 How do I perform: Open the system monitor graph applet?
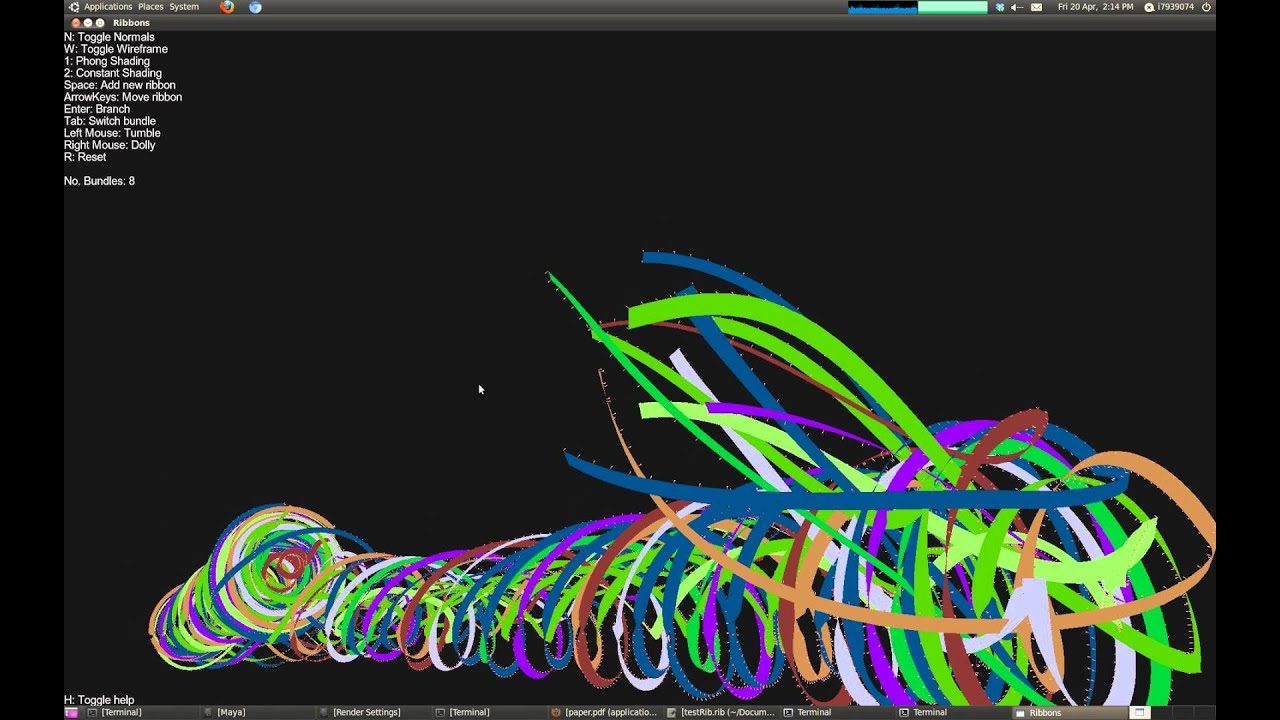(917, 7)
